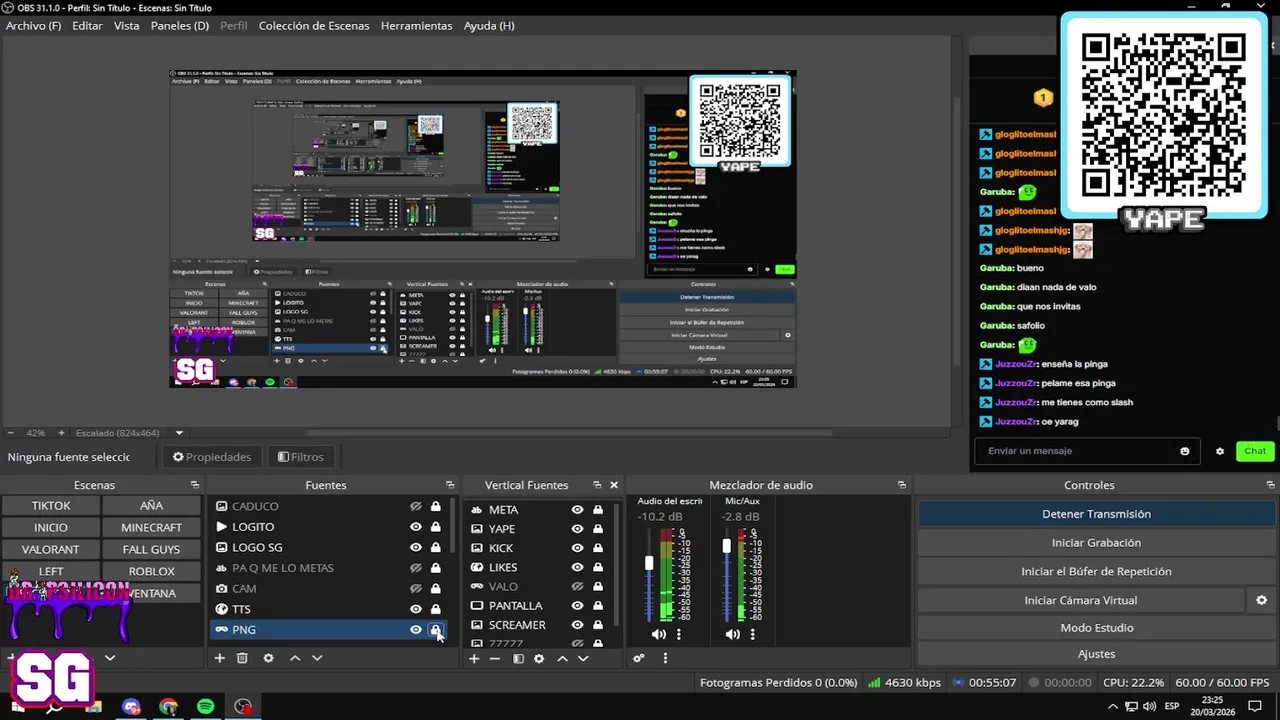Zoom in the preview with plus
The image size is (1280, 720).
click(61, 433)
